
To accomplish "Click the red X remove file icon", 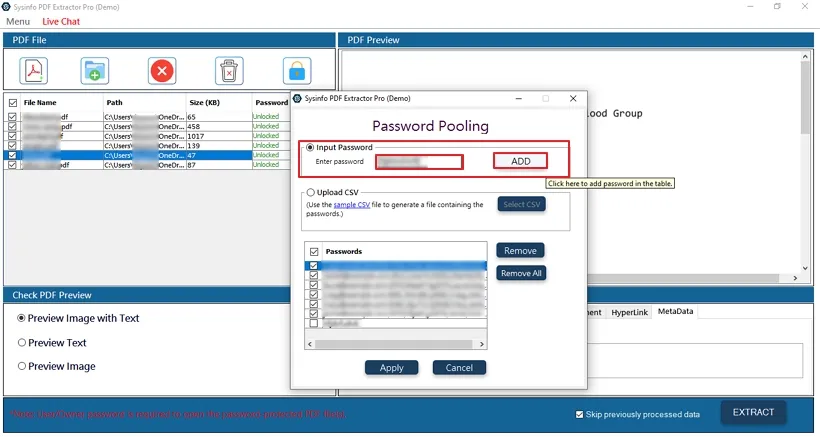I will (162, 71).
